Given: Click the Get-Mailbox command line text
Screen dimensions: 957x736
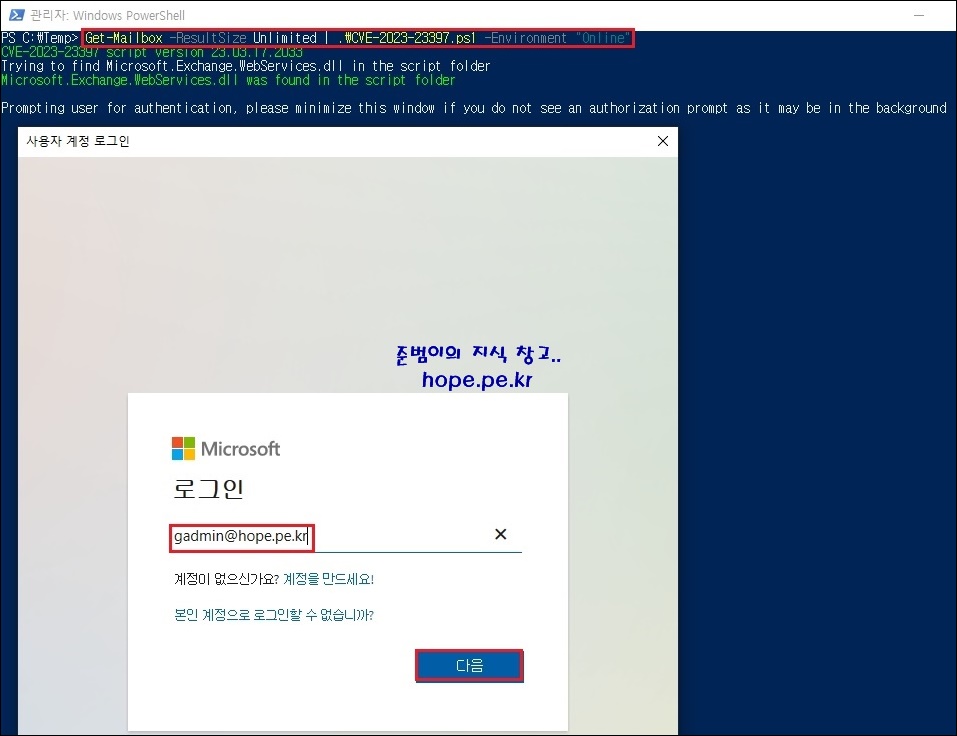Looking at the screenshot, I should pos(357,38).
